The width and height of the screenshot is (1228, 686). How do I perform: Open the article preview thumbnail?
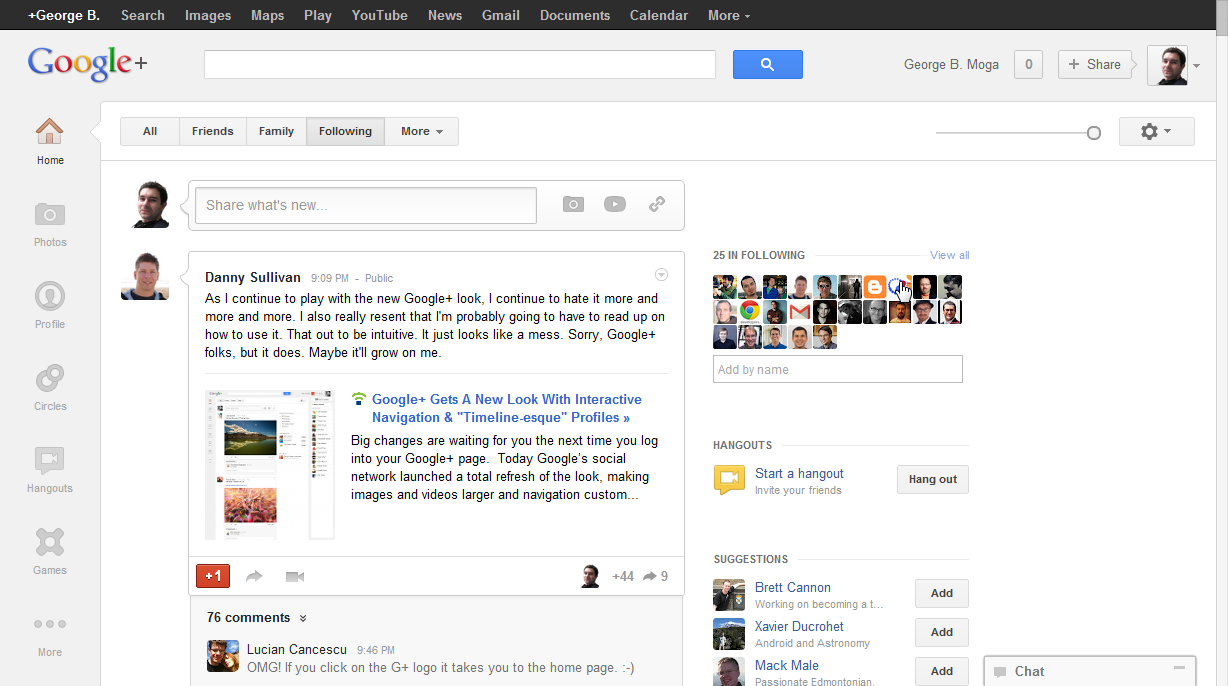[x=270, y=465]
